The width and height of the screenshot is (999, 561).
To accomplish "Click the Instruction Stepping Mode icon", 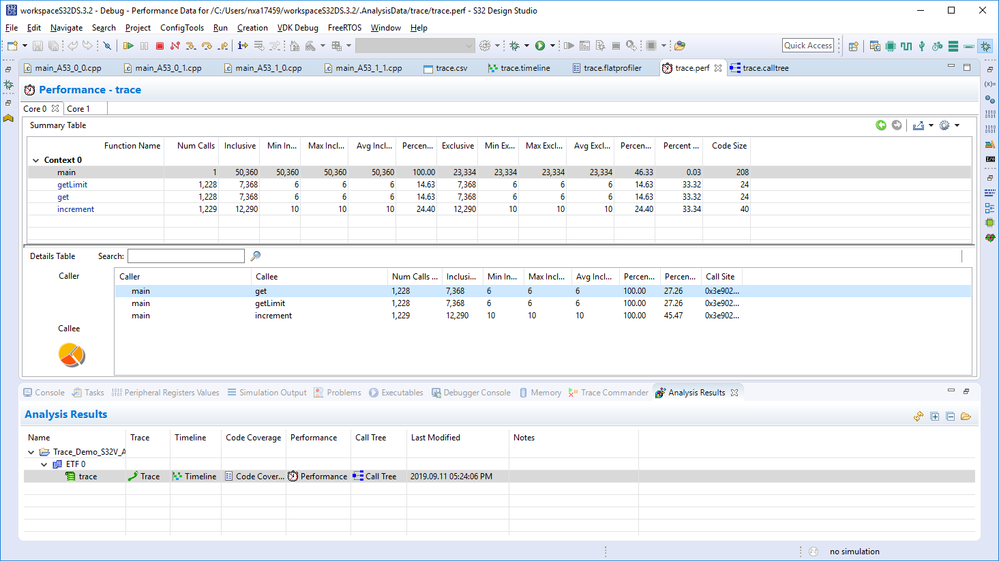I will pyautogui.click(x=243, y=46).
